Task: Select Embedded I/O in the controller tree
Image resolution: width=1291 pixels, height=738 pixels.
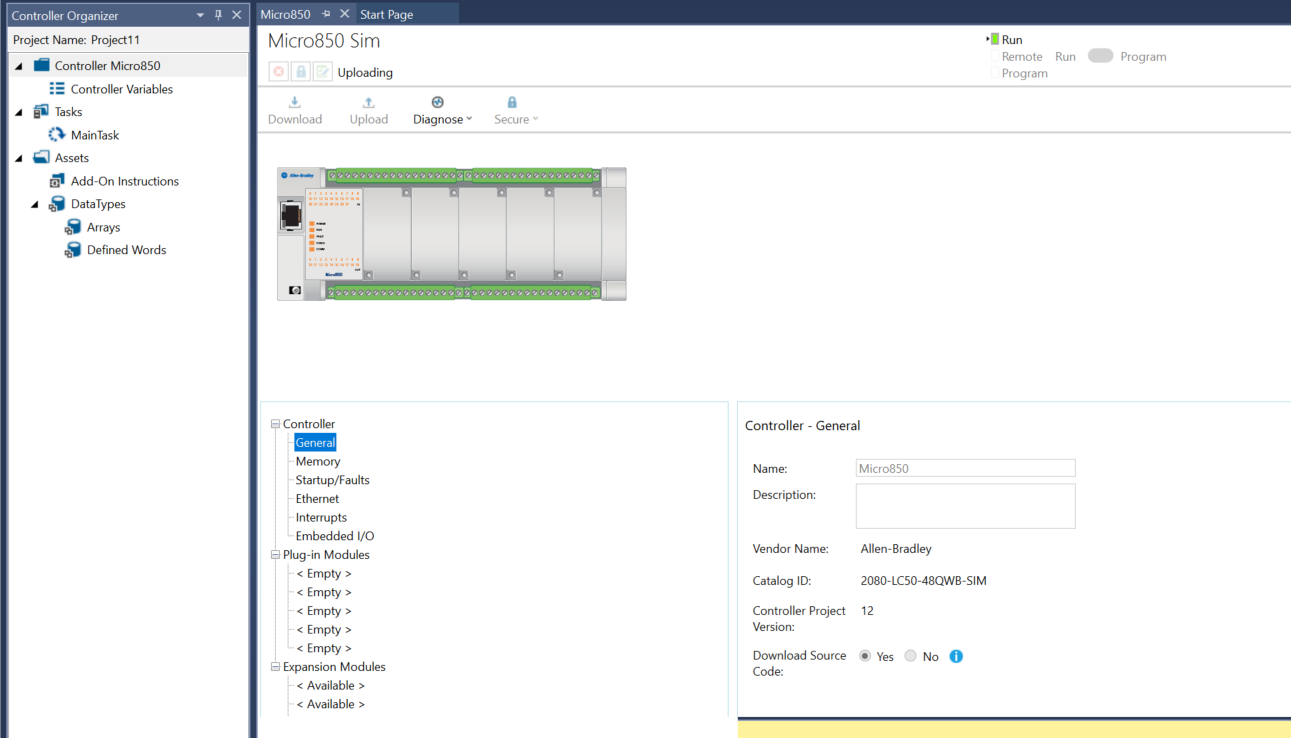Action: [335, 536]
